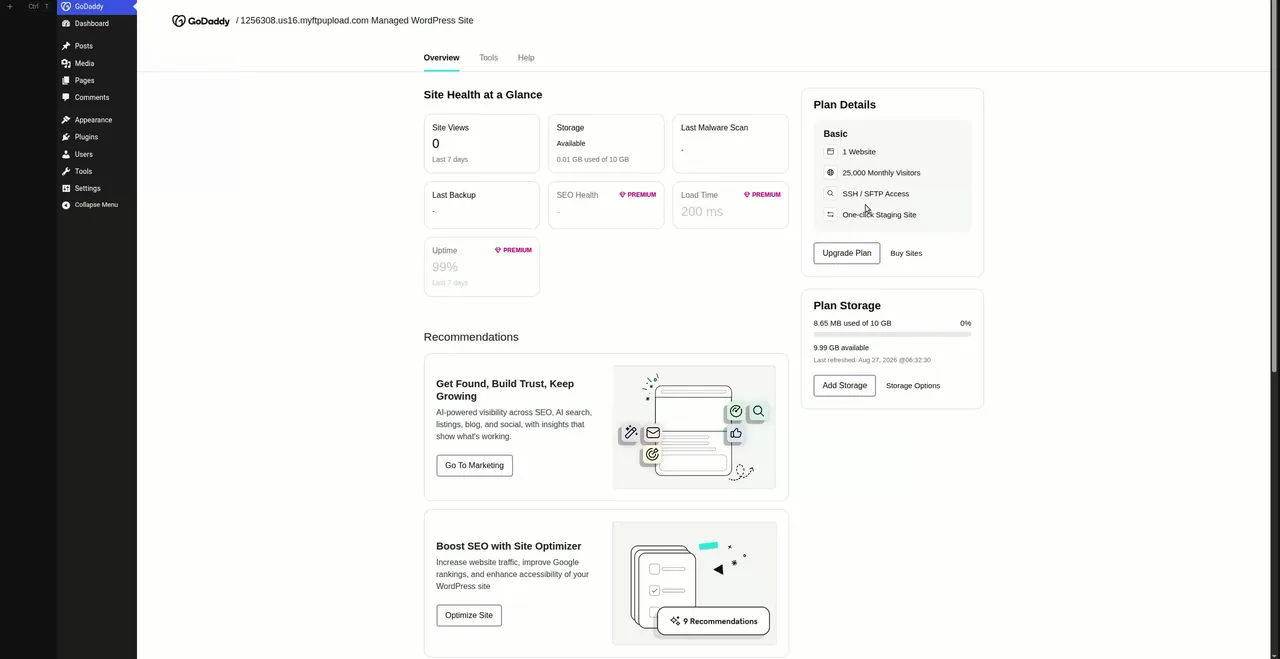Image resolution: width=1280 pixels, height=659 pixels.
Task: Open the Site Views card
Action: (x=482, y=144)
